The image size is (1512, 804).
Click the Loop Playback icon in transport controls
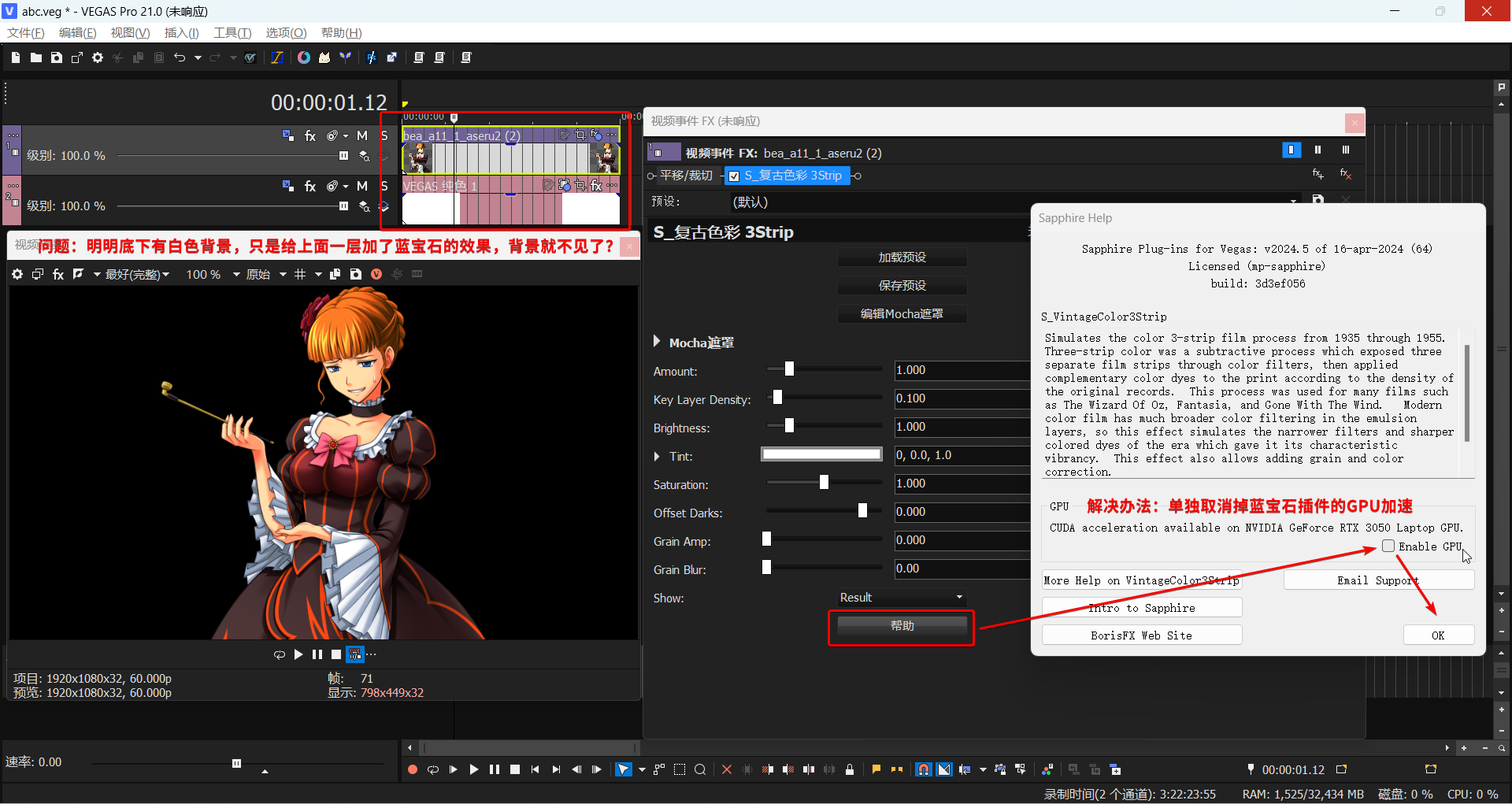tap(433, 769)
